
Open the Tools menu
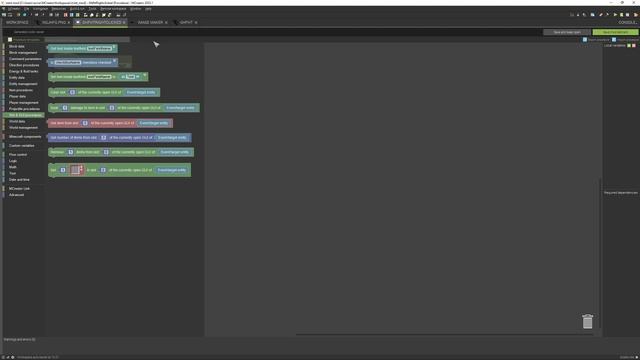(93, 9)
